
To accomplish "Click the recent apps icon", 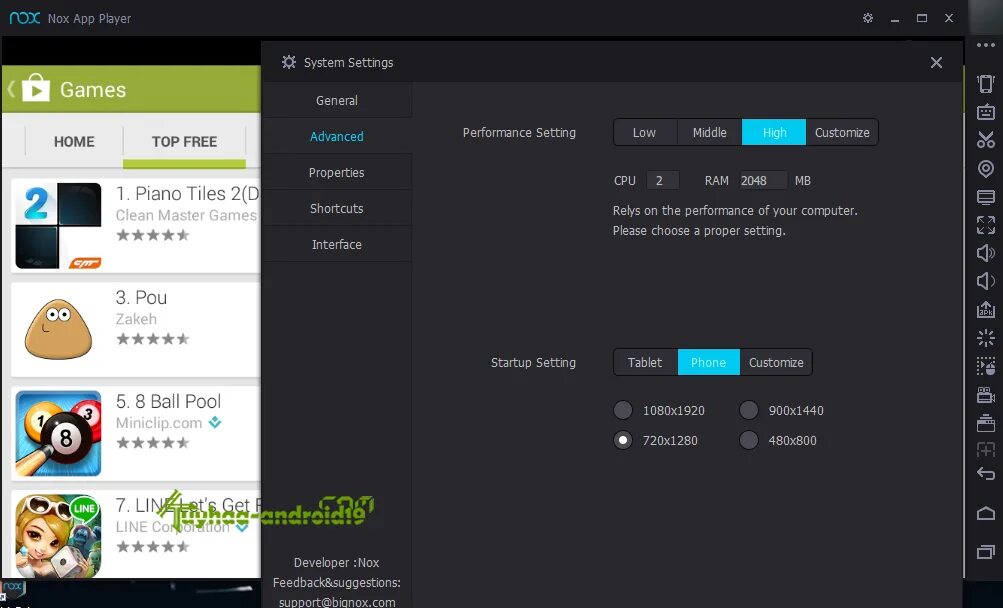I will tap(986, 552).
